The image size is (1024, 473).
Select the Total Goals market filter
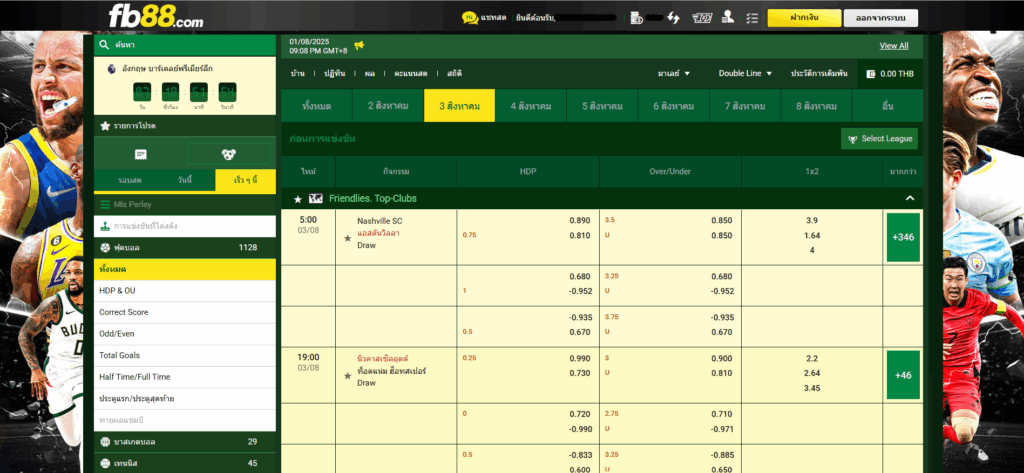coord(185,355)
